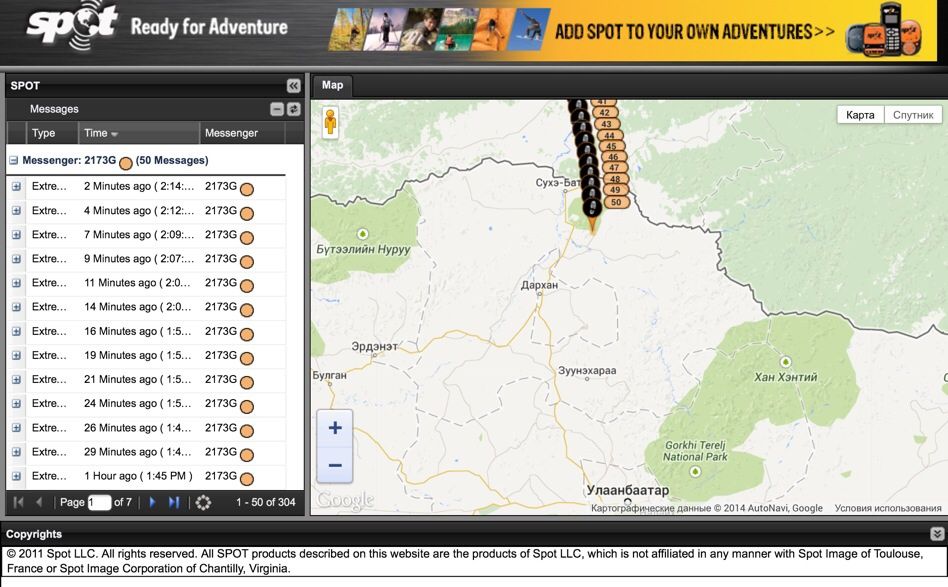Collapse the Copyrights panel
Viewport: 948px width, 587px height.
pos(936,534)
